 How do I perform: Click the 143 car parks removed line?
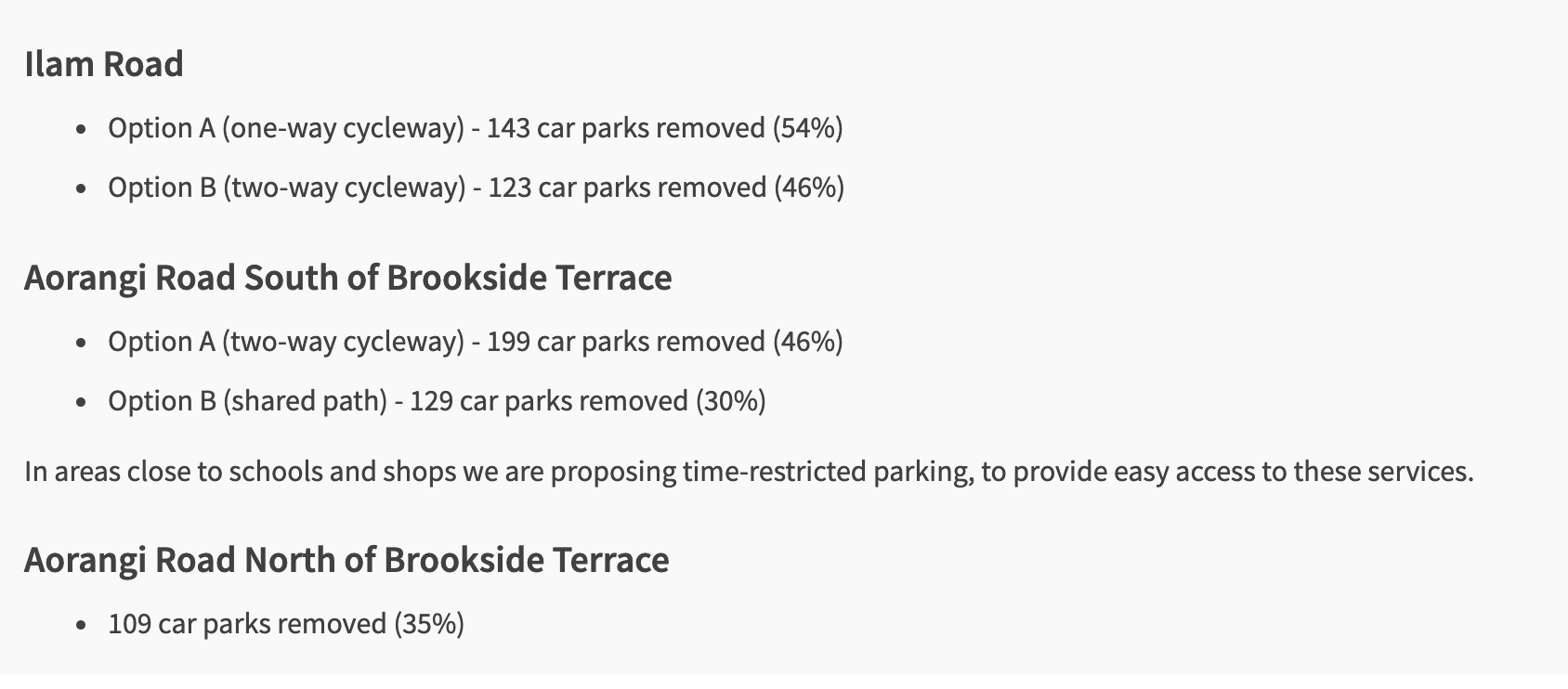(476, 127)
